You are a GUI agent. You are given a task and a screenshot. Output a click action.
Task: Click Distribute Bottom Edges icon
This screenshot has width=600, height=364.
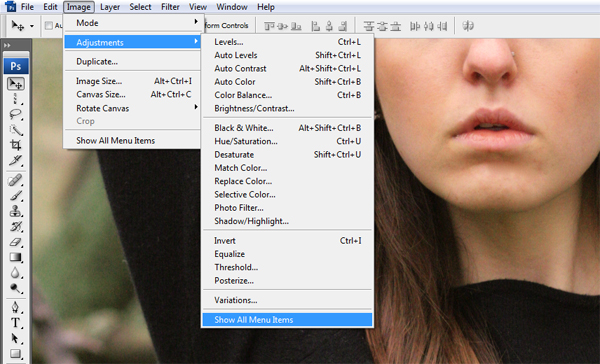(x=396, y=26)
